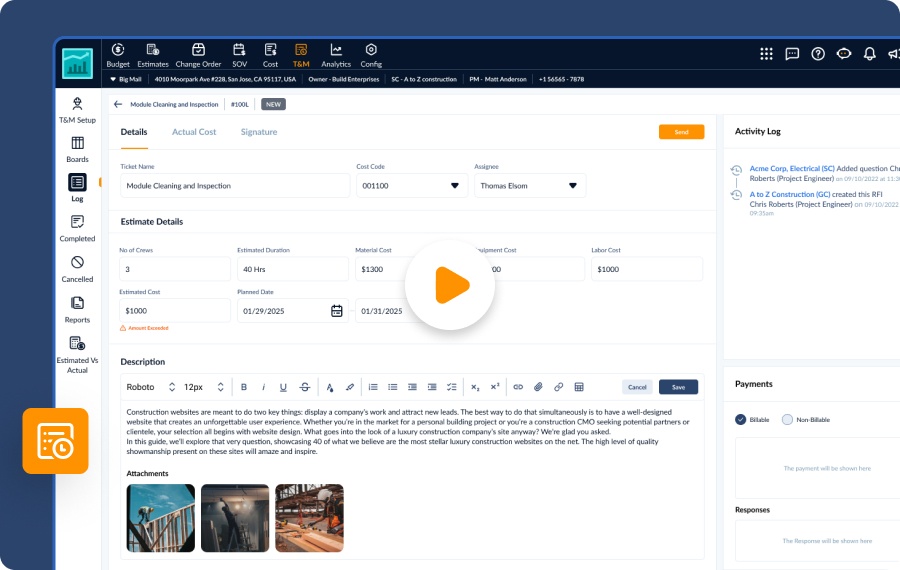Open the Estimates module

click(153, 56)
